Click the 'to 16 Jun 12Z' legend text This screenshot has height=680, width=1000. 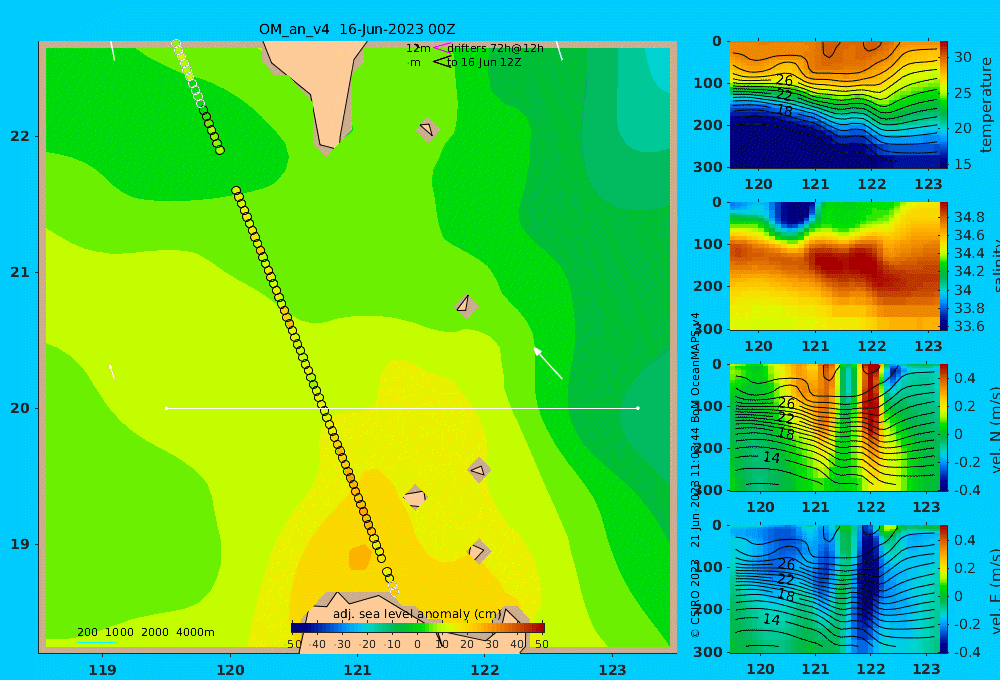click(x=484, y=62)
